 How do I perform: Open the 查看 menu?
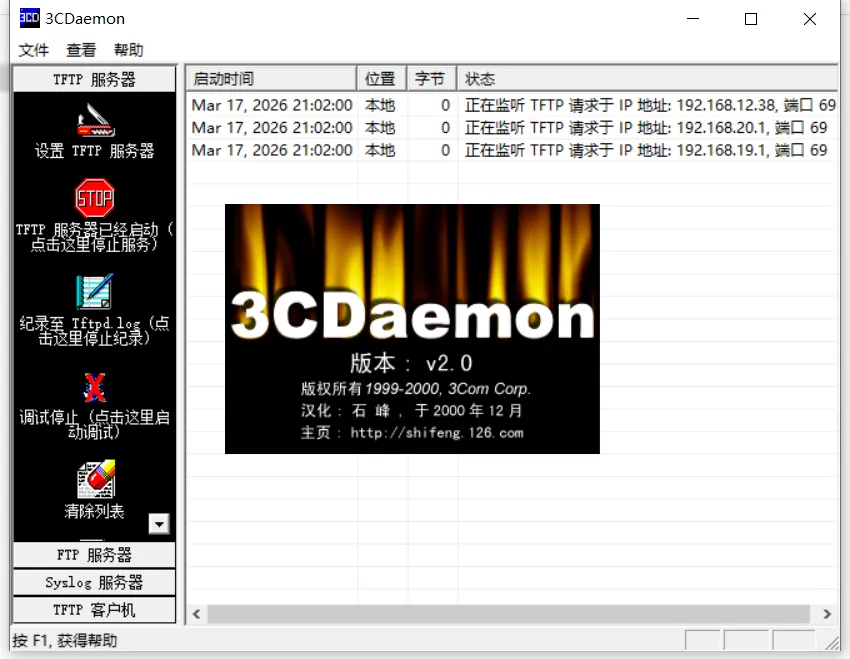point(81,50)
